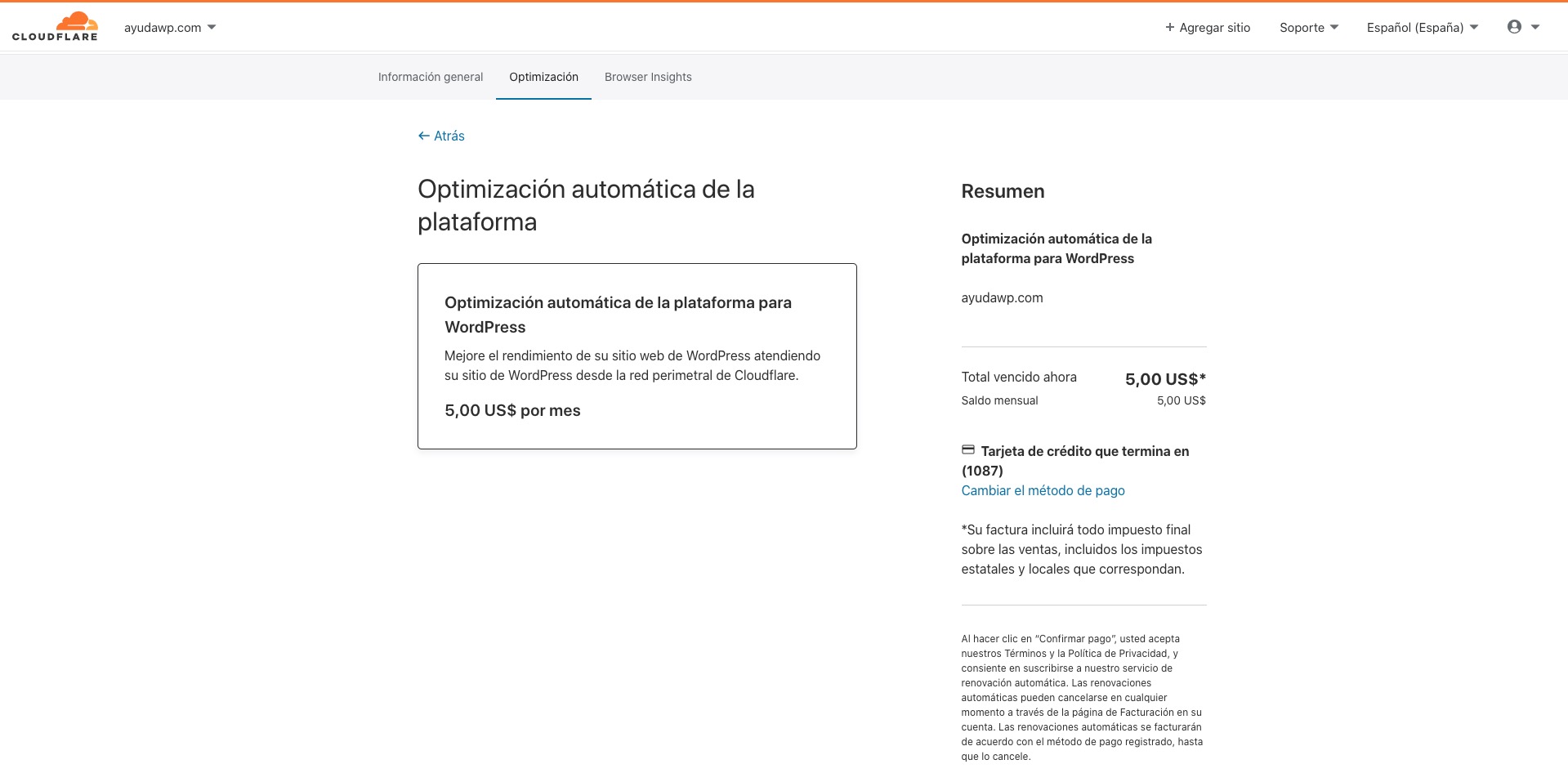This screenshot has height=773, width=1568.
Task: Click the credit card icon in Resumen
Action: pos(968,450)
